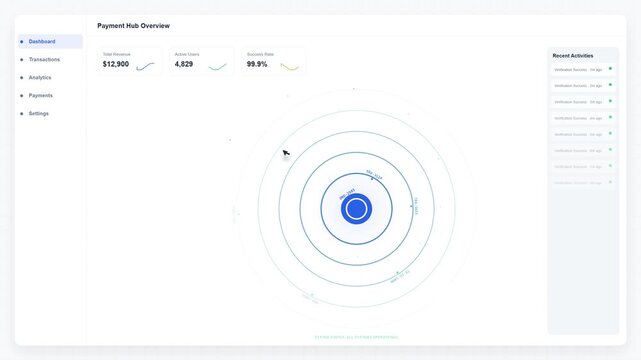Screen dimensions: 641x360
Task: Click the Payment Hub Overview title
Action: [133, 26]
